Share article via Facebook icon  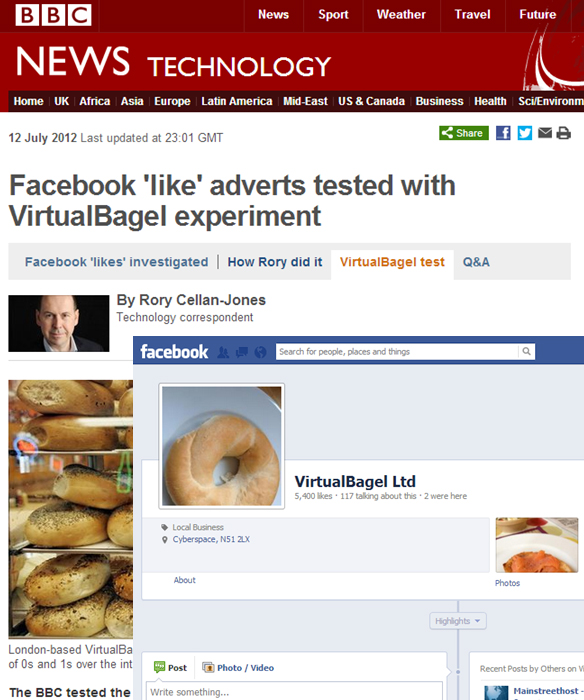click(x=503, y=133)
